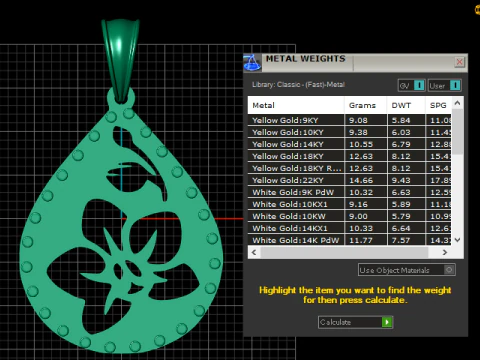Click the 12.63 grams for Yellow Gold:18KY
Image resolution: width=480 pixels, height=360 pixels.
361,156
